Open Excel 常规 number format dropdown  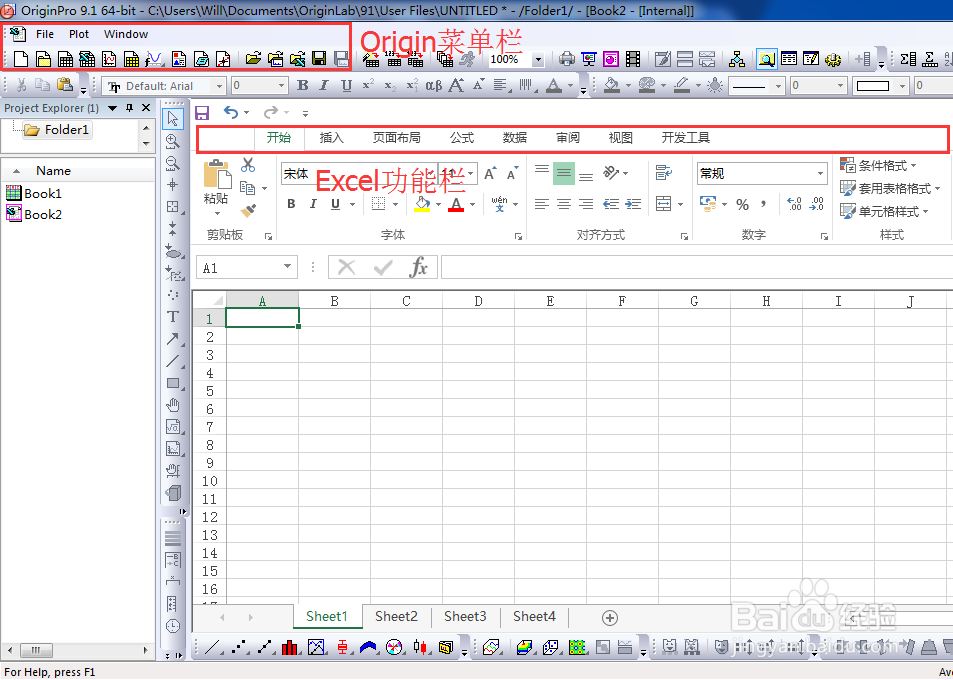820,174
